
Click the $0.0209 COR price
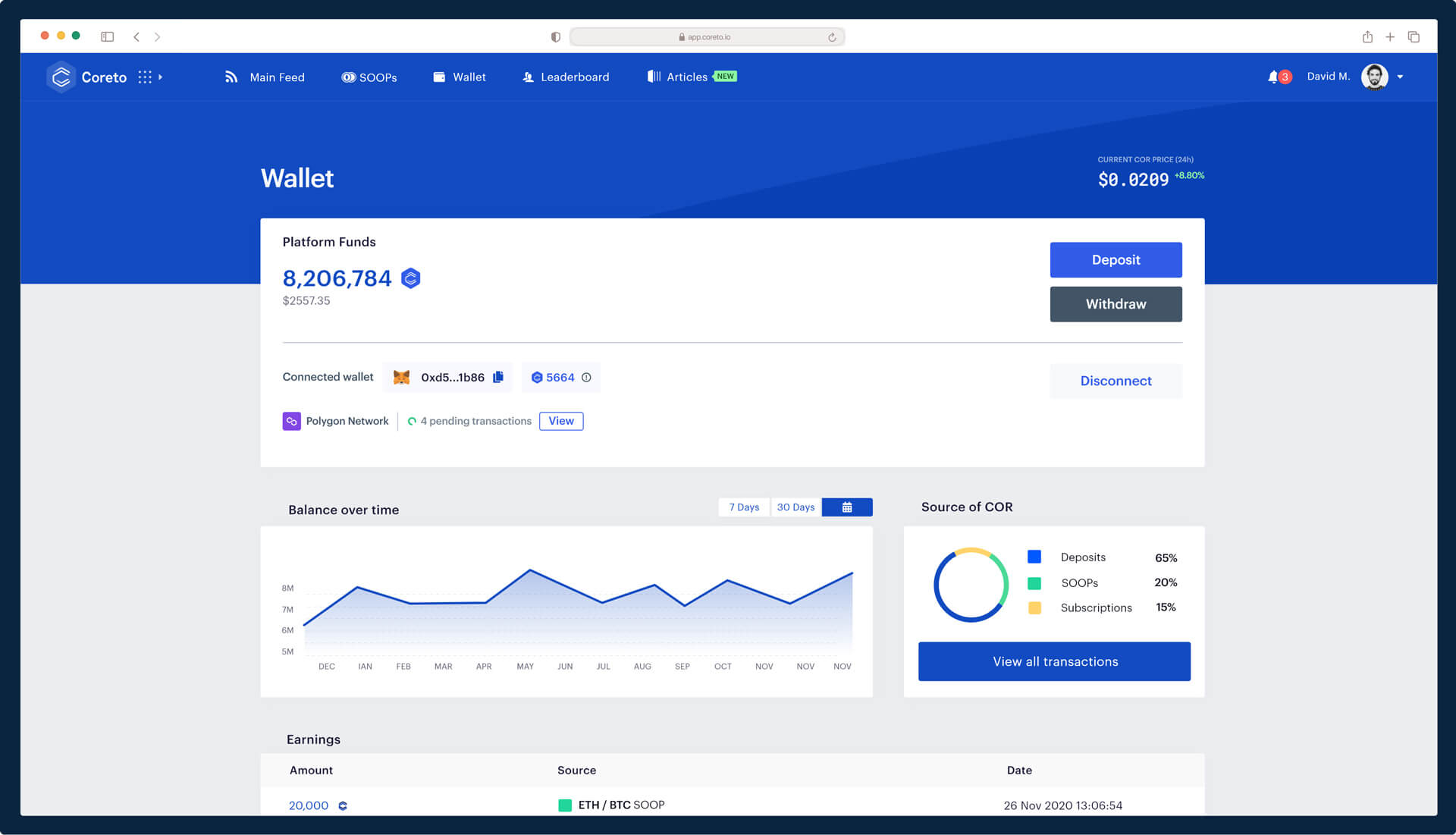click(x=1133, y=180)
